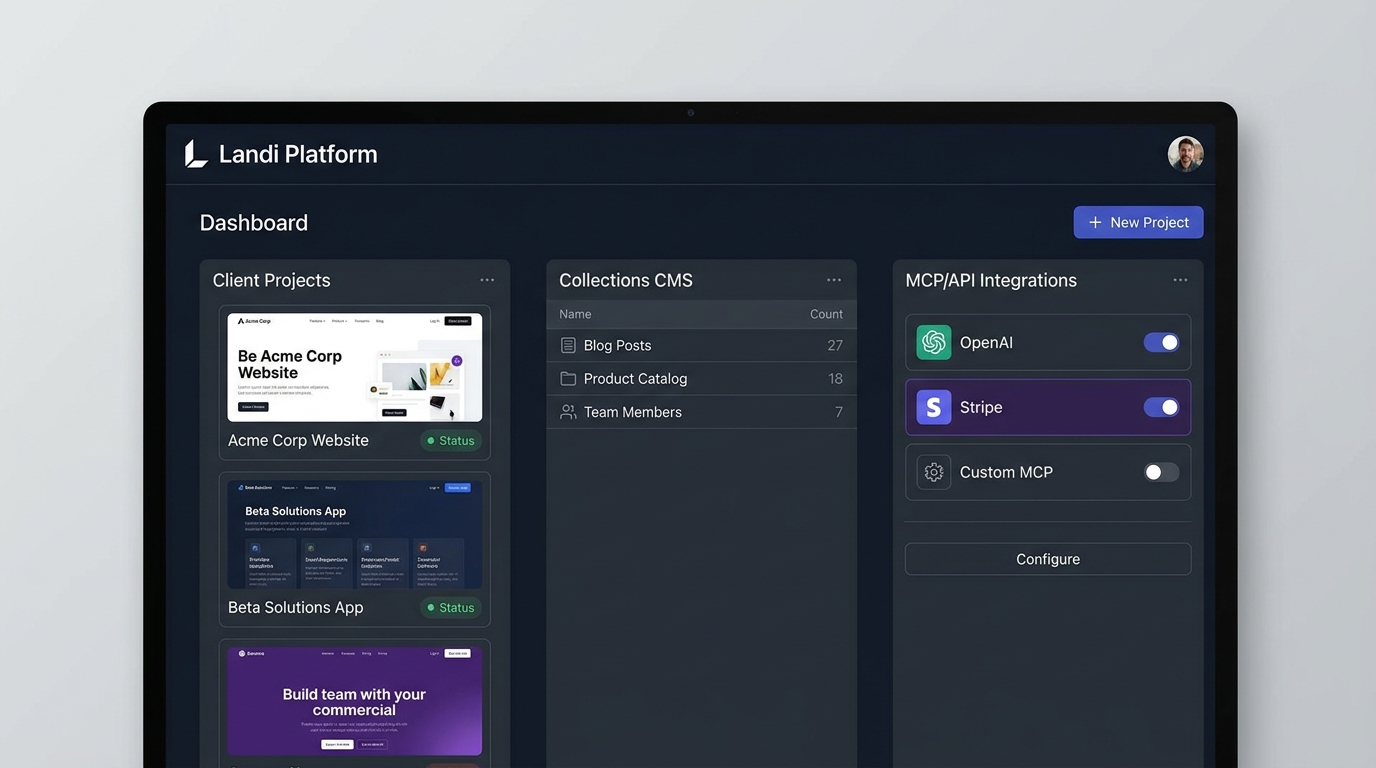The image size is (1376, 768).
Task: Disable the Stripe integration toggle
Action: (x=1161, y=407)
